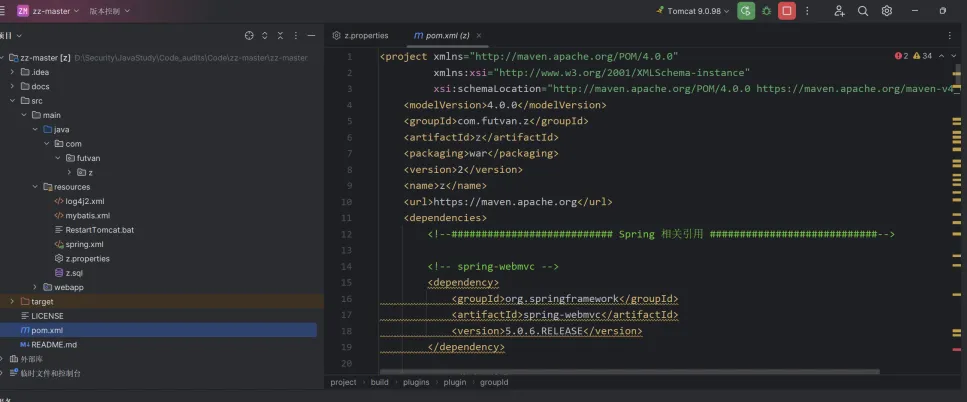The width and height of the screenshot is (967, 402).
Task: Close the pom.xml editor tab
Action: pos(479,36)
